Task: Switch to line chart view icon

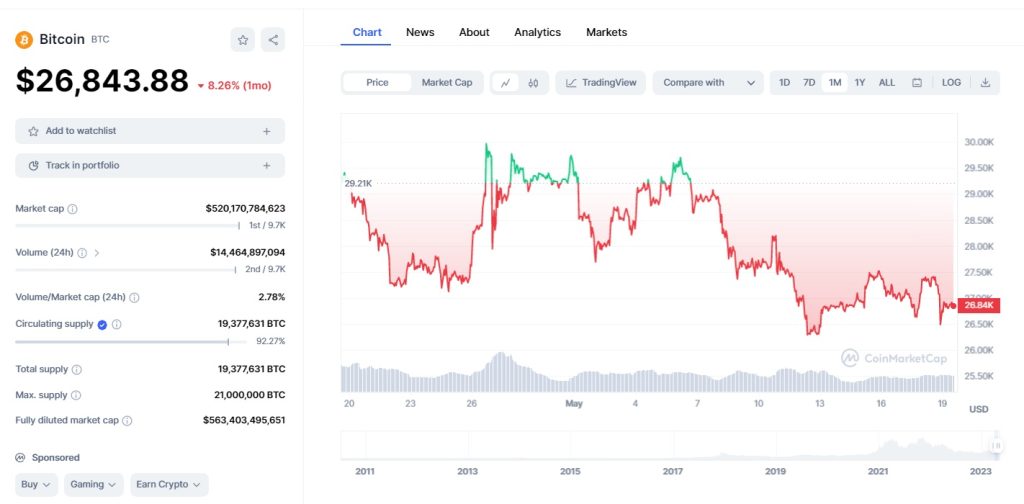Action: pyautogui.click(x=505, y=83)
